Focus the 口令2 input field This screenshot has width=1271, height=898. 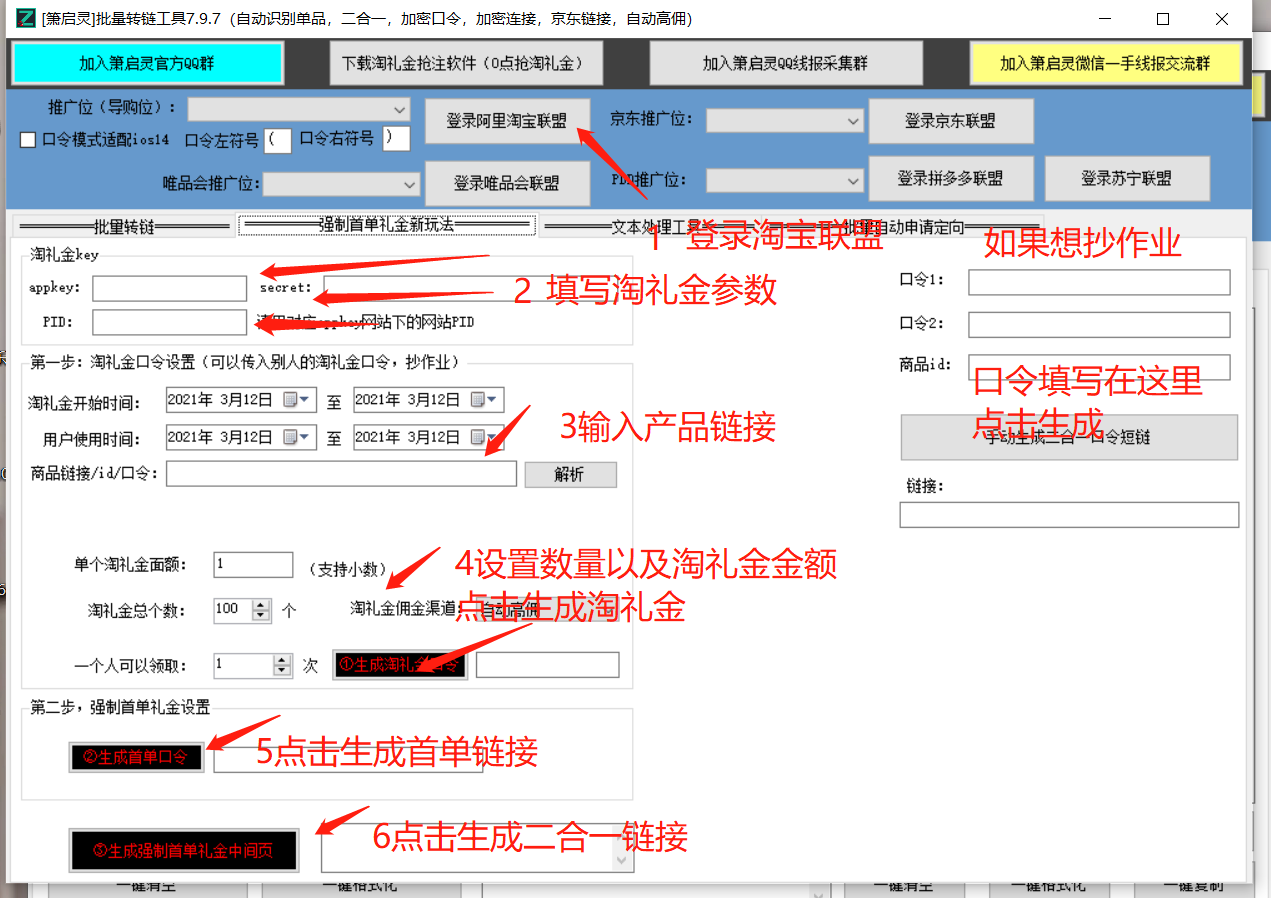pyautogui.click(x=1099, y=325)
